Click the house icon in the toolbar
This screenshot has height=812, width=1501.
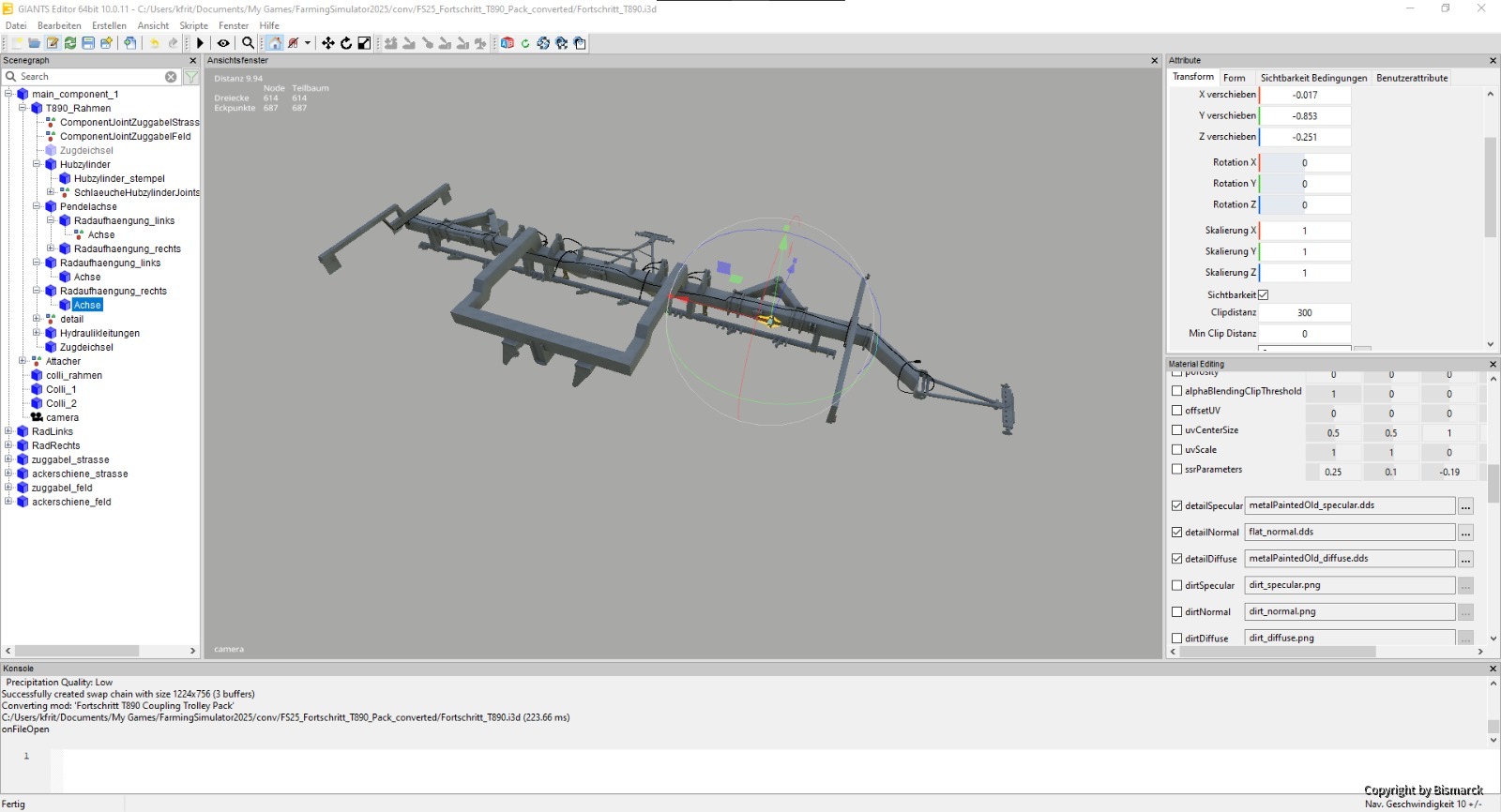coord(275,43)
